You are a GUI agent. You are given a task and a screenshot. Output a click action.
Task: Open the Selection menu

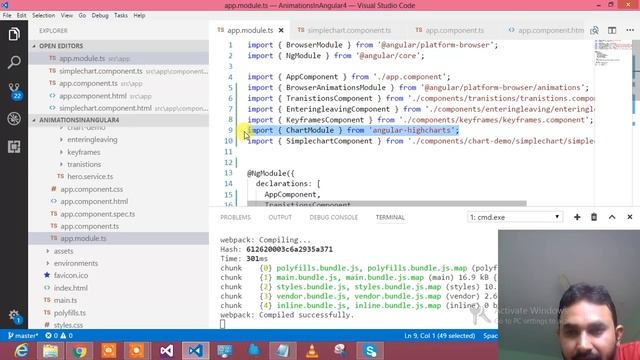tap(43, 16)
